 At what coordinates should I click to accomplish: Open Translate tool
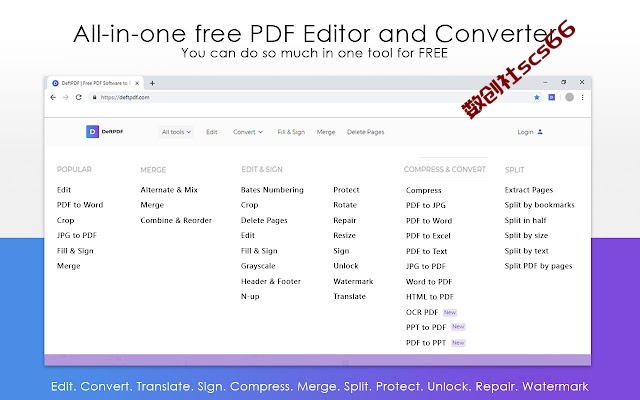coord(349,296)
